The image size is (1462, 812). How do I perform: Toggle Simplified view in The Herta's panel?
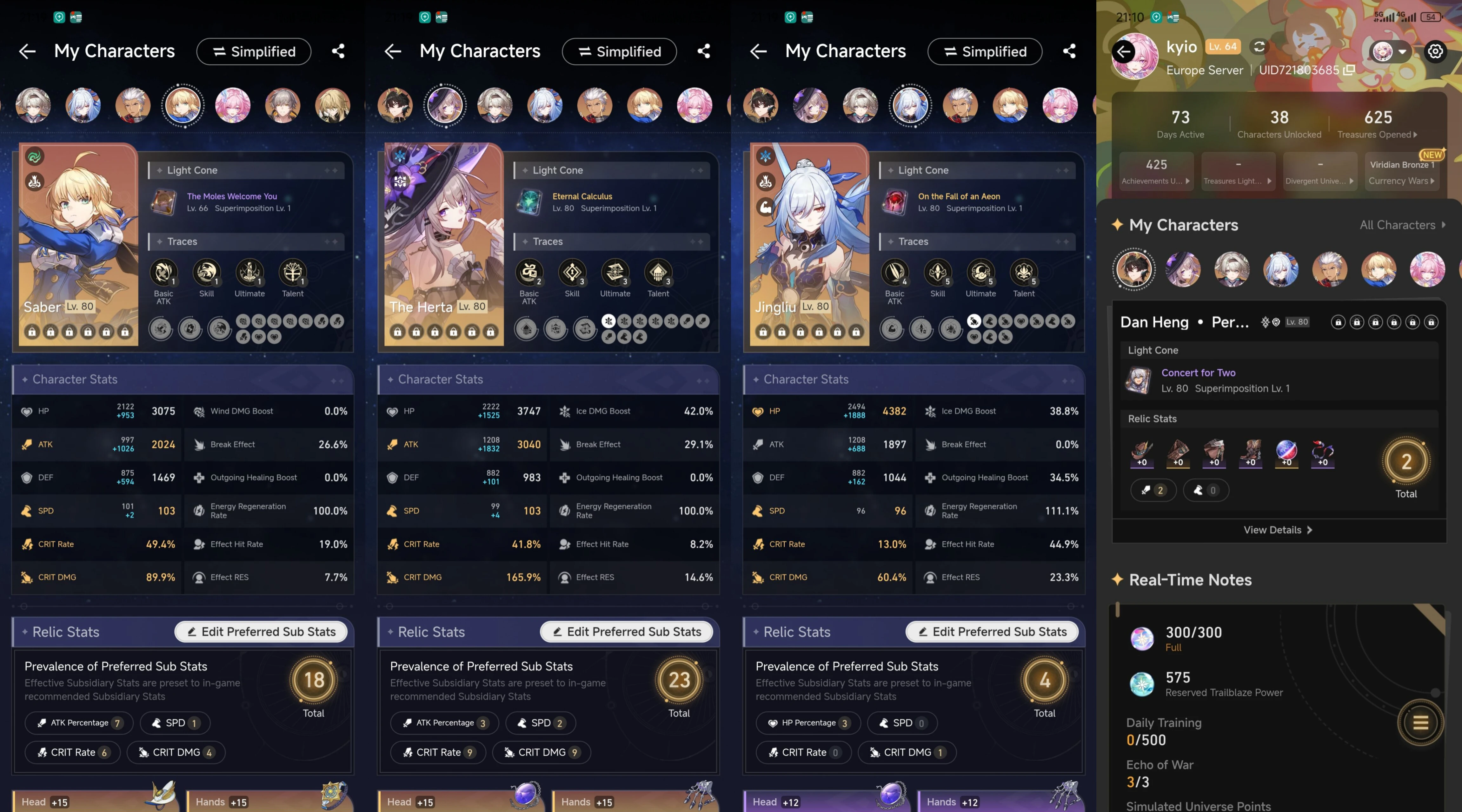(619, 52)
